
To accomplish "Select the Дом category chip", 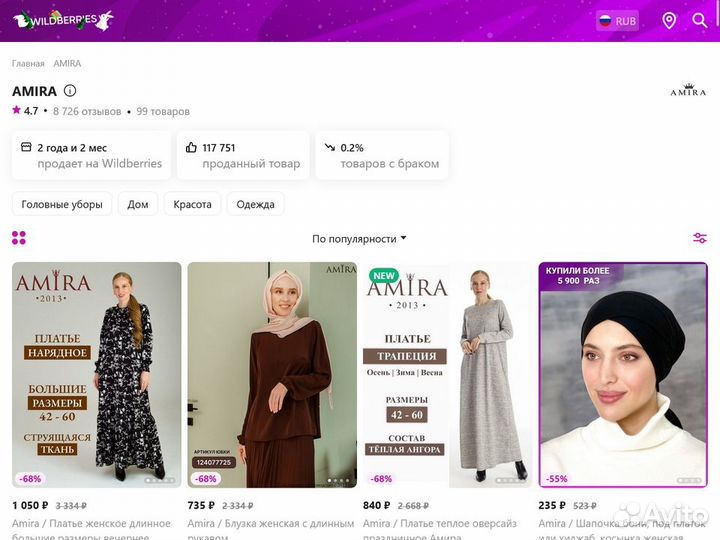I will pos(138,204).
